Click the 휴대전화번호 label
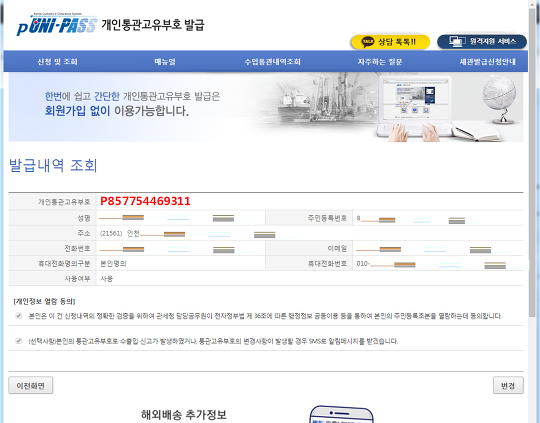This screenshot has width=540, height=423. (x=327, y=264)
